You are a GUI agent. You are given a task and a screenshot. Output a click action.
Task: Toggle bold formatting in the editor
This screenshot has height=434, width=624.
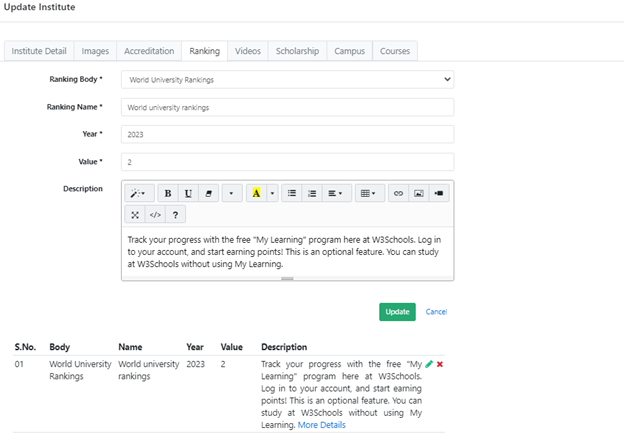click(168, 193)
